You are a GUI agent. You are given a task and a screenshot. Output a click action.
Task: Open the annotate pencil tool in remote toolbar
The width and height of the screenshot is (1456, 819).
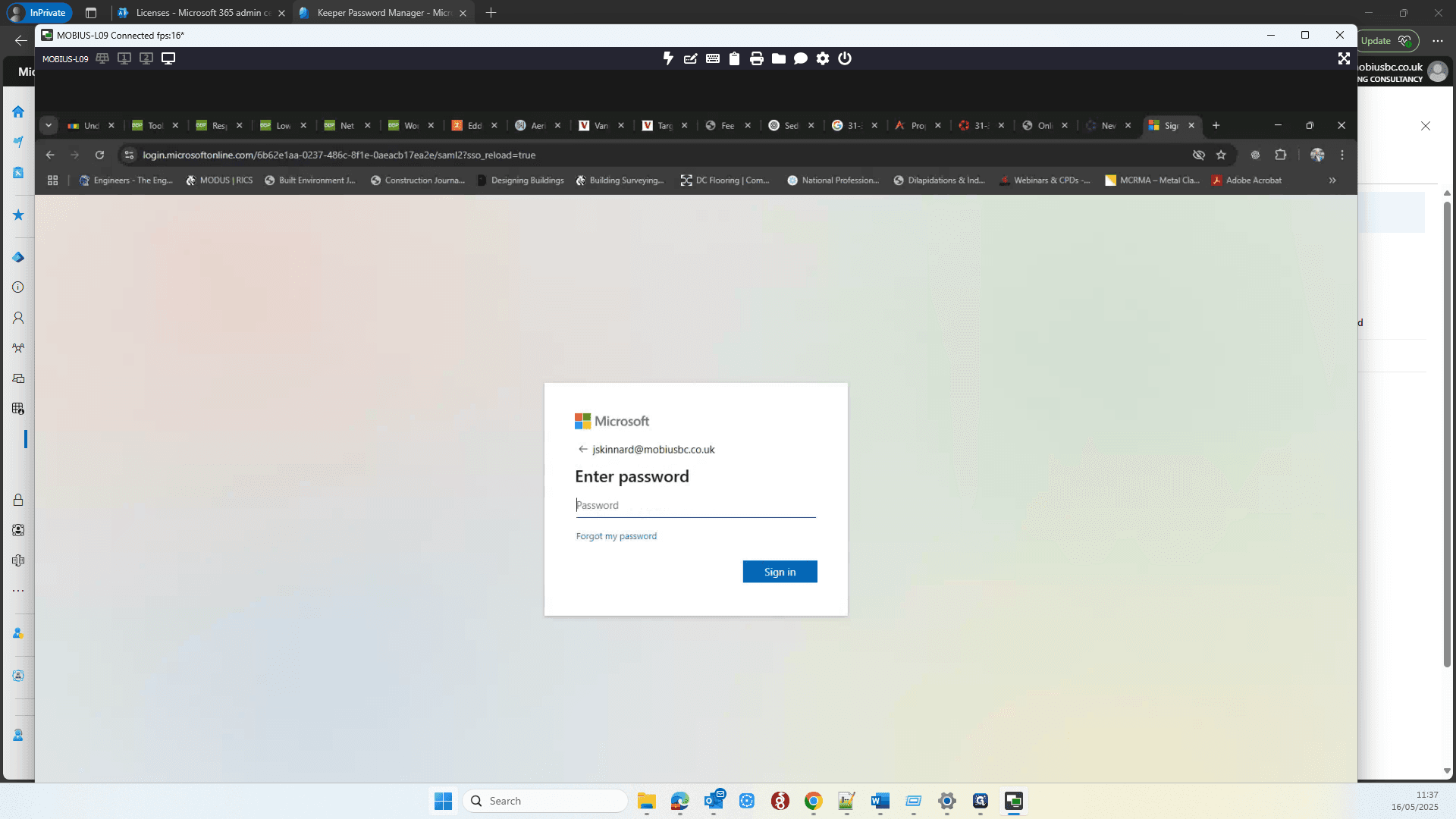point(690,58)
